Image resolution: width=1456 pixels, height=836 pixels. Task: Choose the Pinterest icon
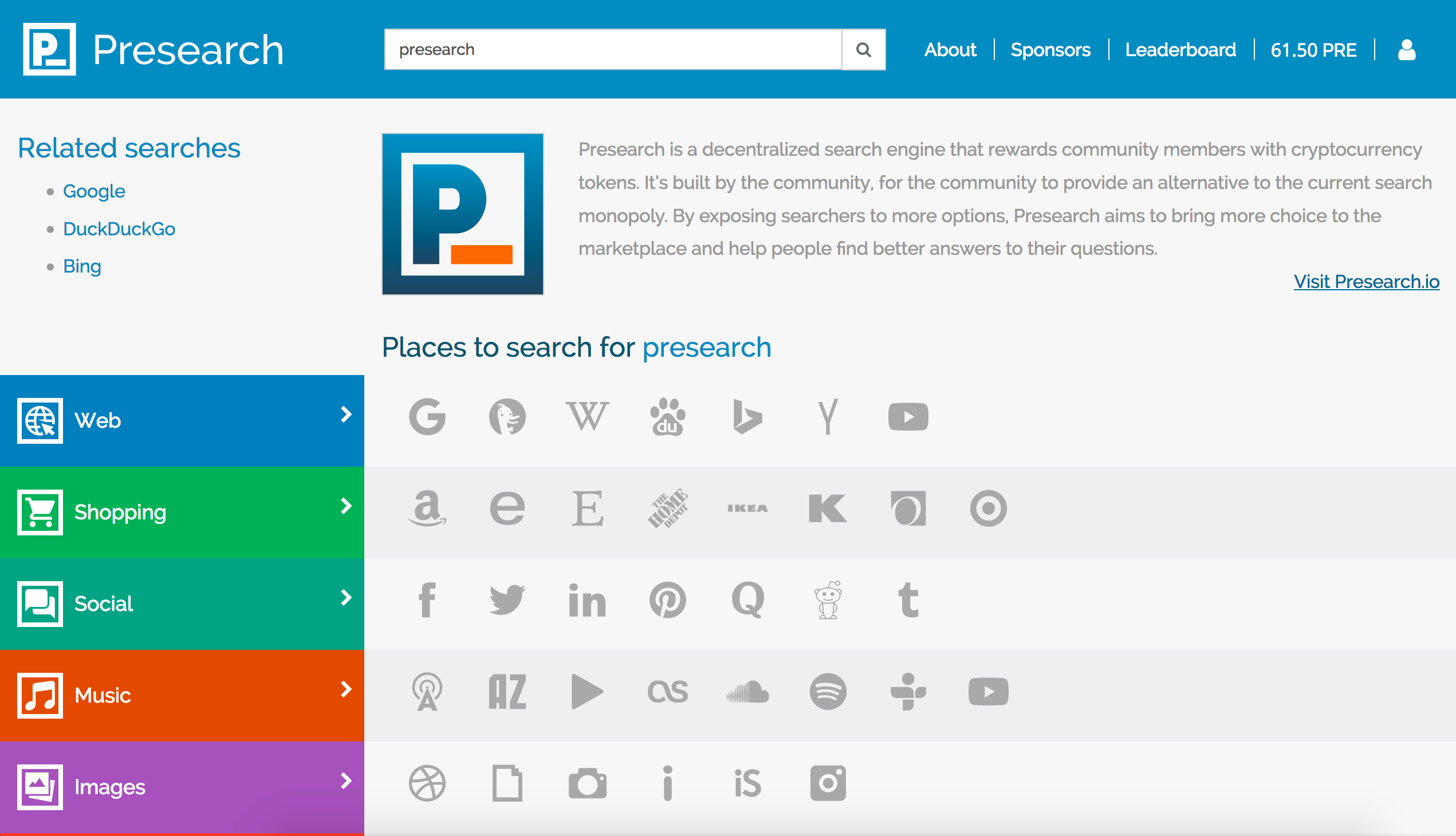[667, 600]
